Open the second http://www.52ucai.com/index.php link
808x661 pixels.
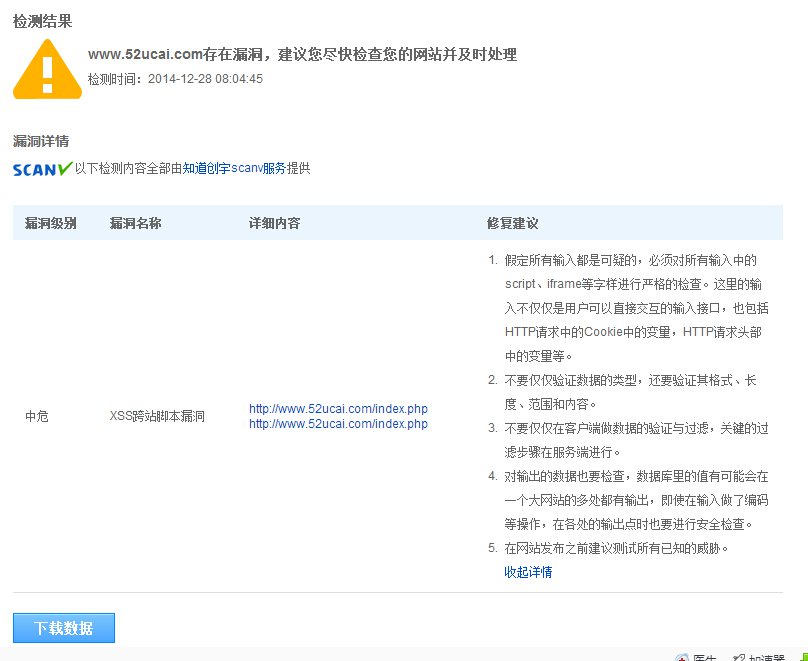coord(338,423)
